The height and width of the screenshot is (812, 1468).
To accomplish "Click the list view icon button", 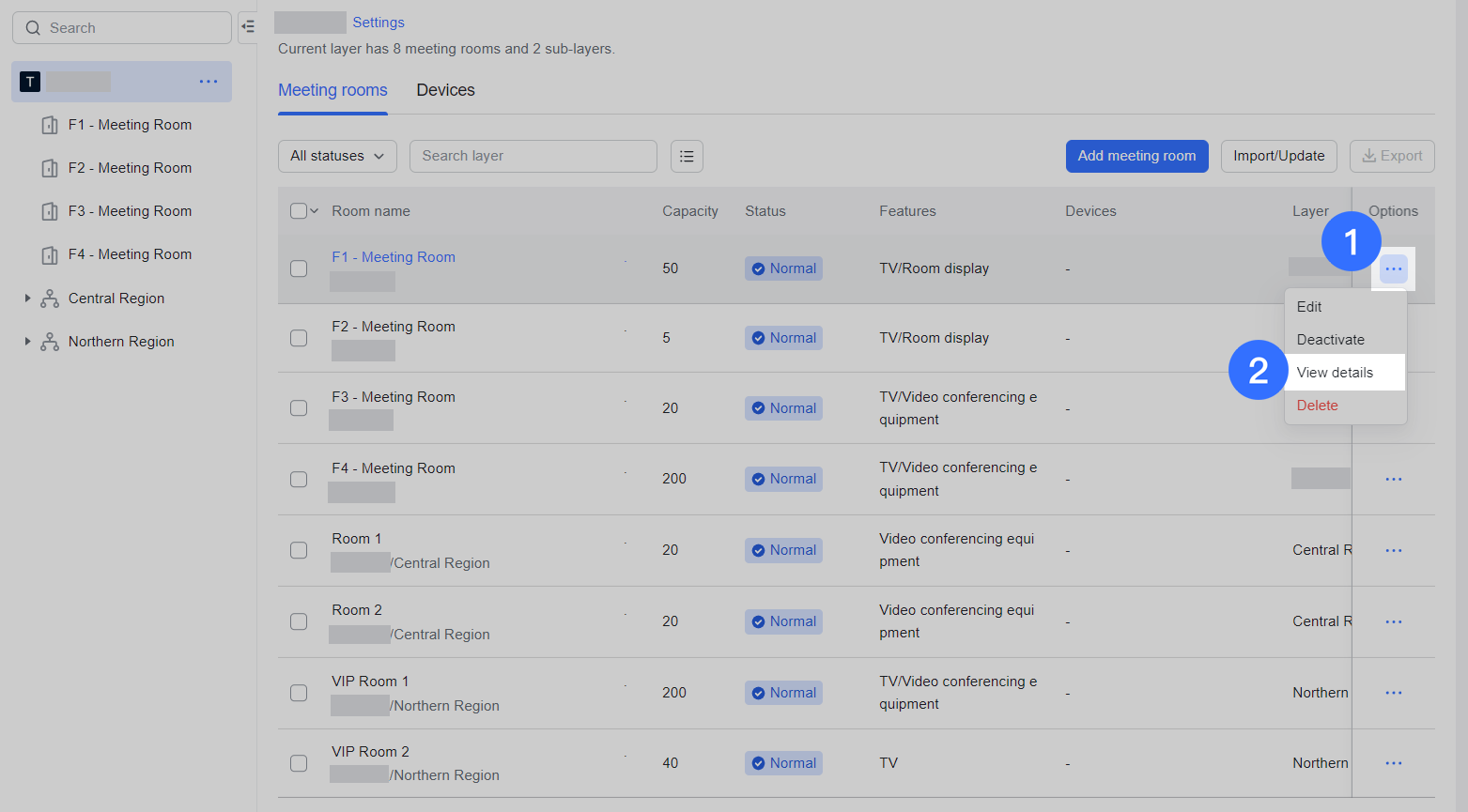I will 687,156.
